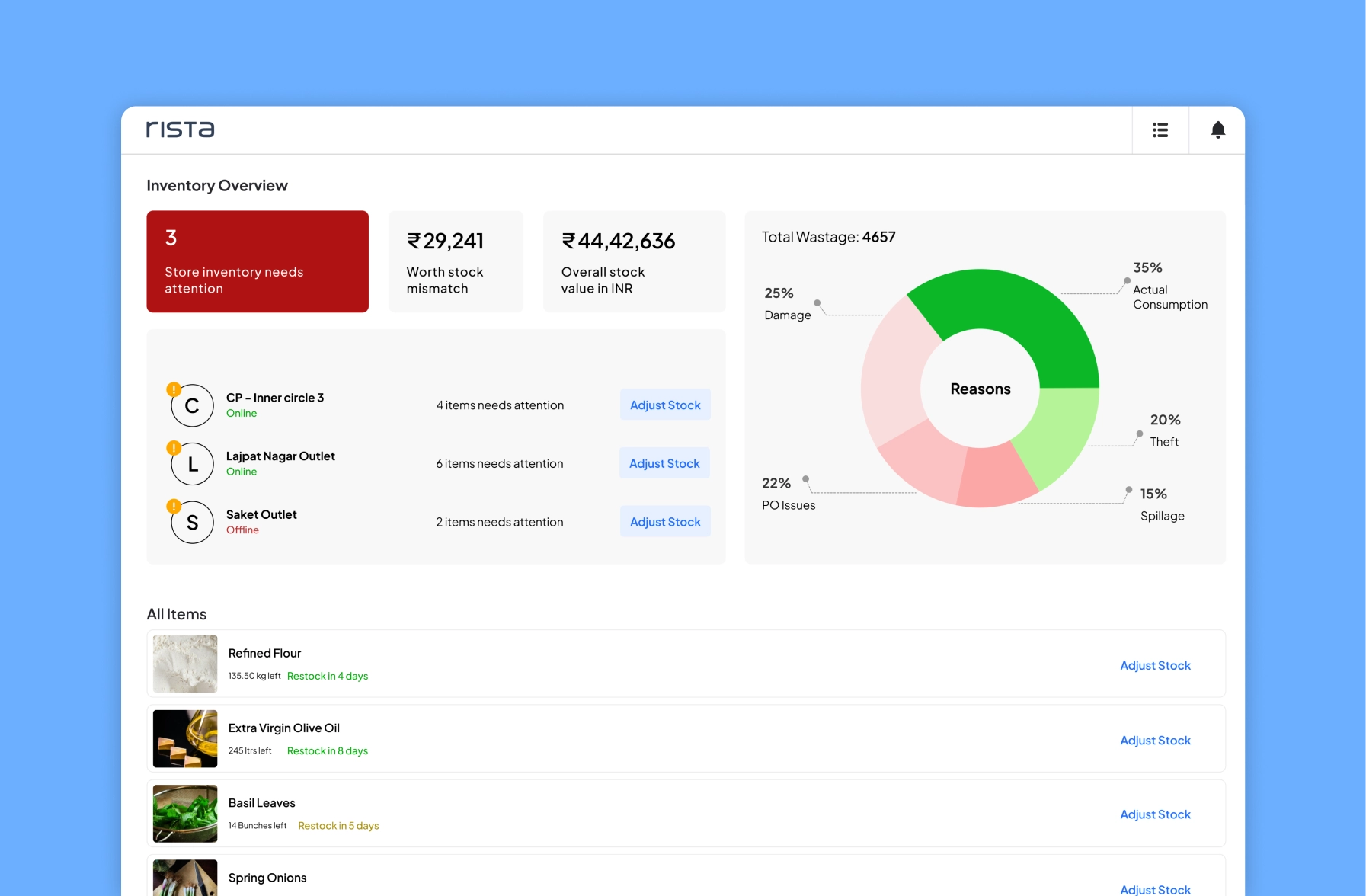
Task: Open the notifications bell
Action: coord(1217,130)
